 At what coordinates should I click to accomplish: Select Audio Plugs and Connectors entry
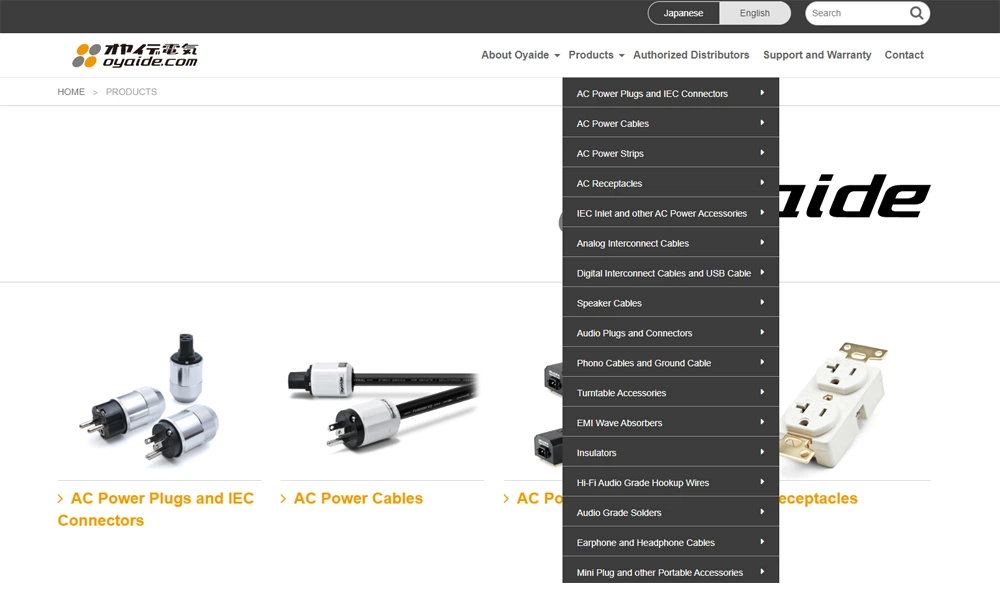(670, 333)
